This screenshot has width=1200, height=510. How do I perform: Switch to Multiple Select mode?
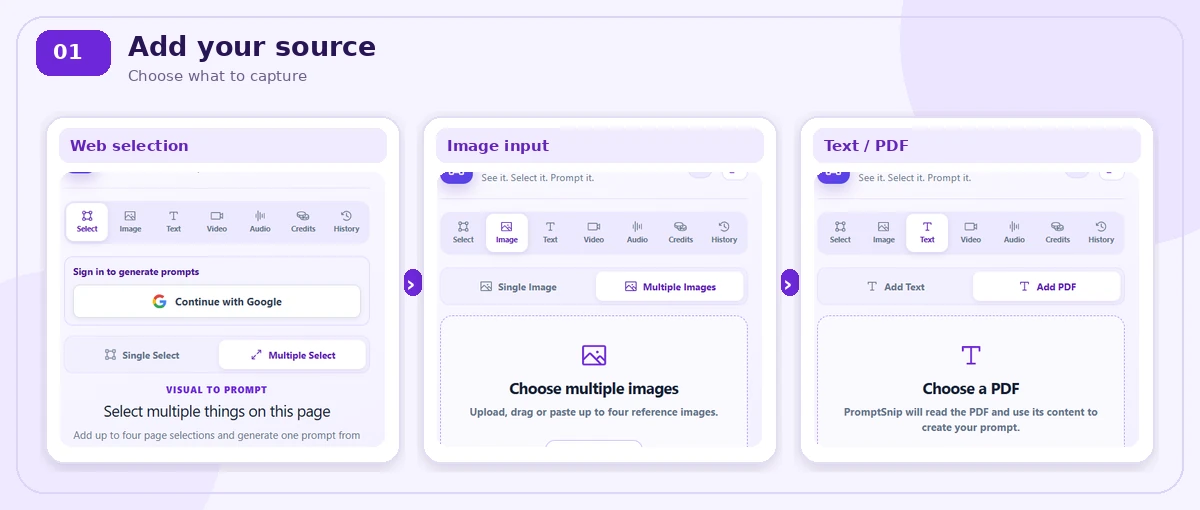tap(293, 355)
